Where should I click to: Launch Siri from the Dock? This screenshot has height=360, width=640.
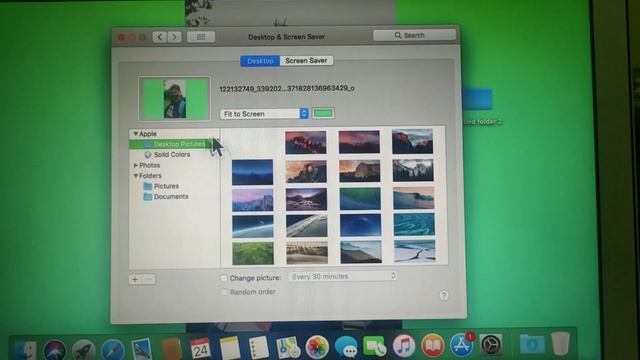pyautogui.click(x=55, y=350)
